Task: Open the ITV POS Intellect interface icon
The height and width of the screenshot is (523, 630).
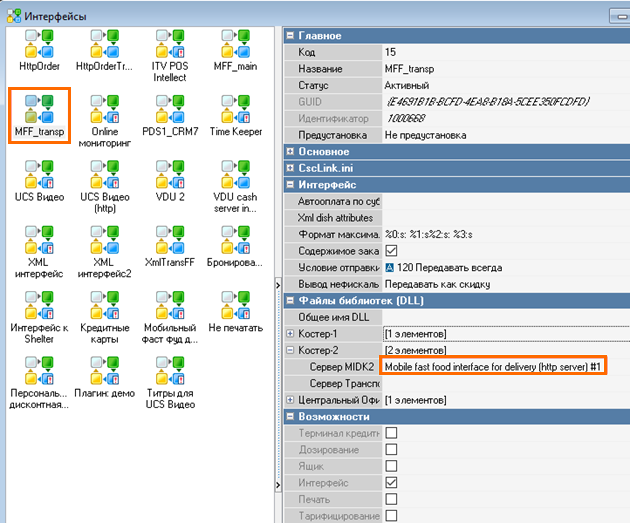Action: [169, 48]
